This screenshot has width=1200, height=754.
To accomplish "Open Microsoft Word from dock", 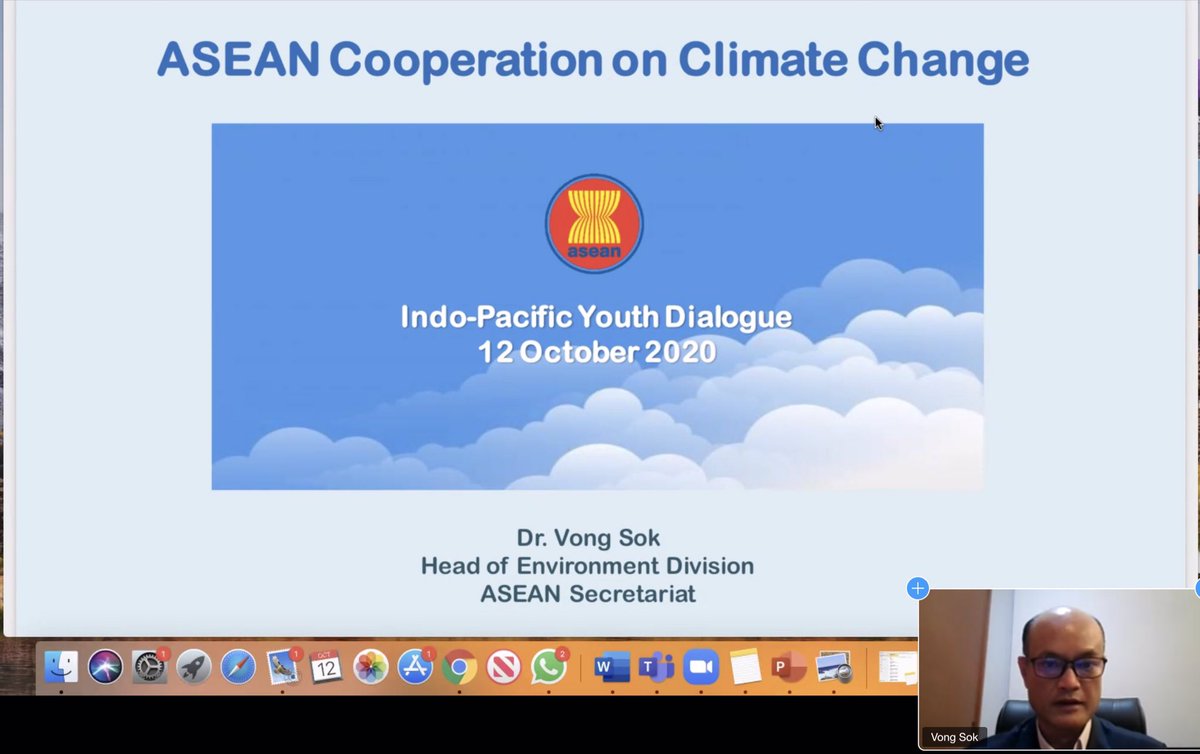I will [x=612, y=666].
